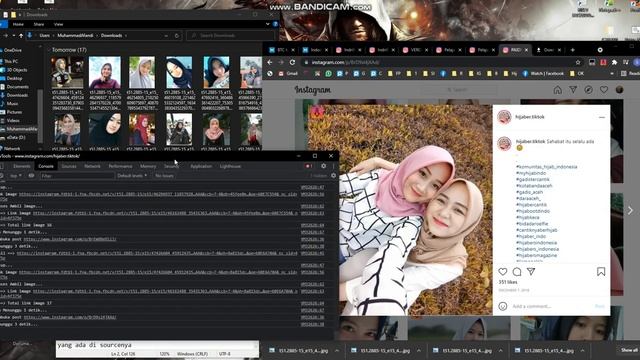Screen dimensions: 640x360
Task: Select Pictures in Explorer sidebar
Action: click(14, 112)
